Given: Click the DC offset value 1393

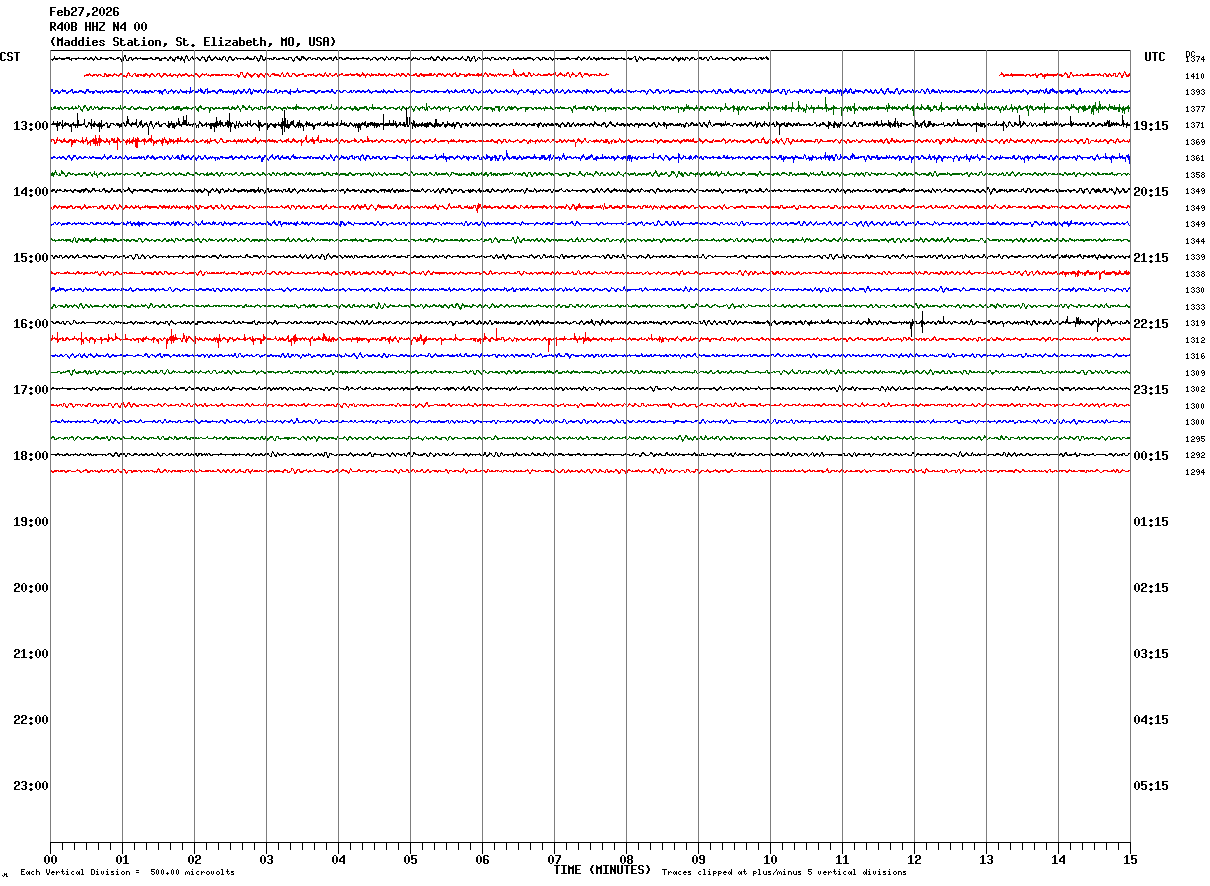Looking at the screenshot, I should pos(1195,92).
